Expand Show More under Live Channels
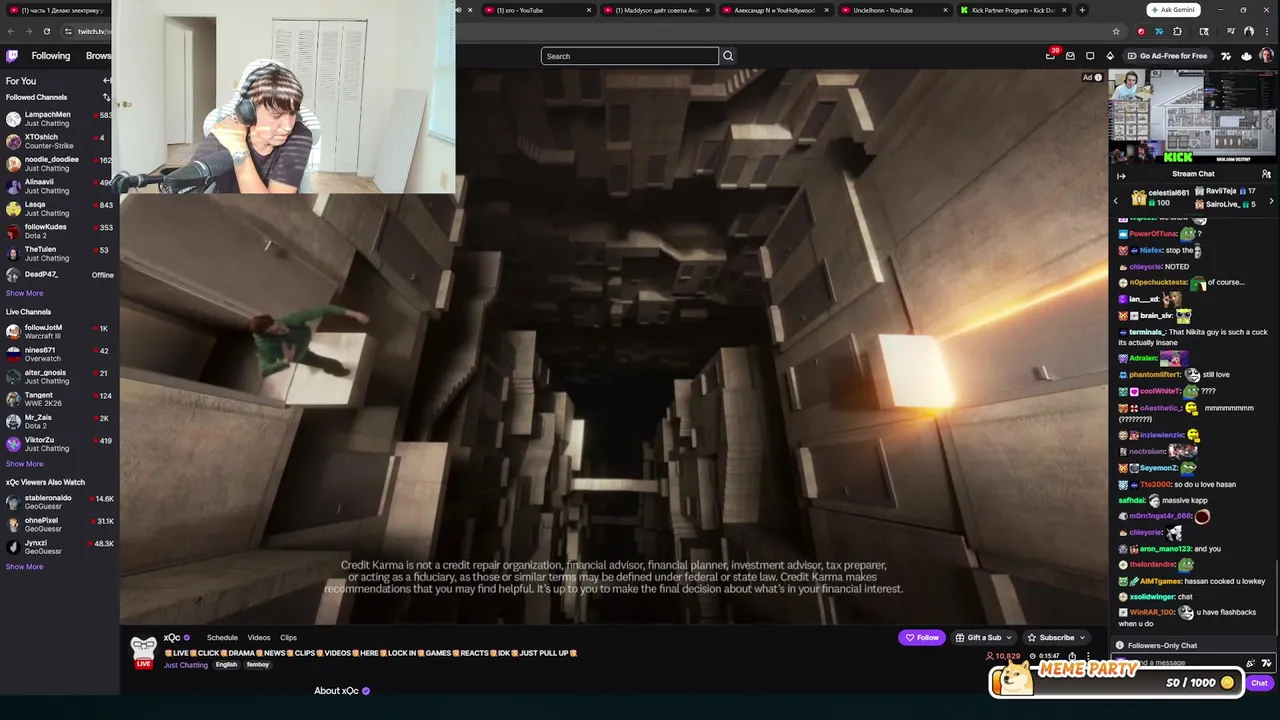 (x=25, y=464)
